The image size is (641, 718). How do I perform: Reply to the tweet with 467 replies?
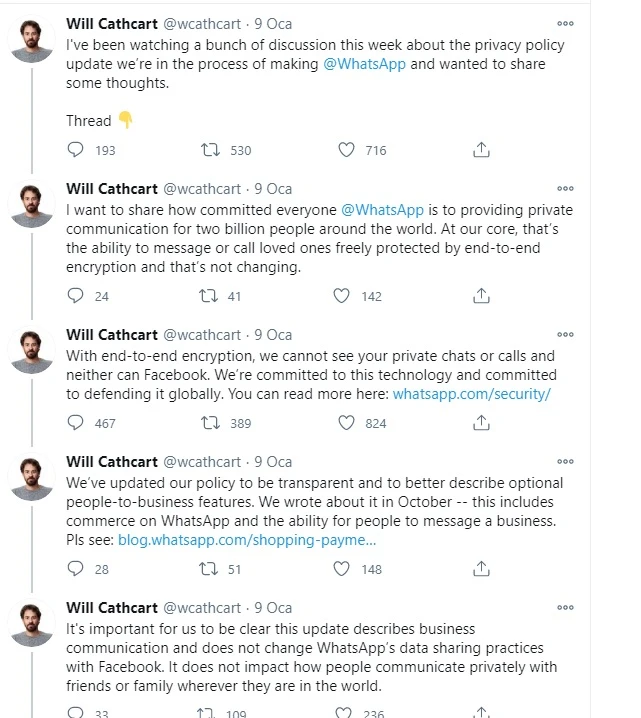pyautogui.click(x=76, y=423)
